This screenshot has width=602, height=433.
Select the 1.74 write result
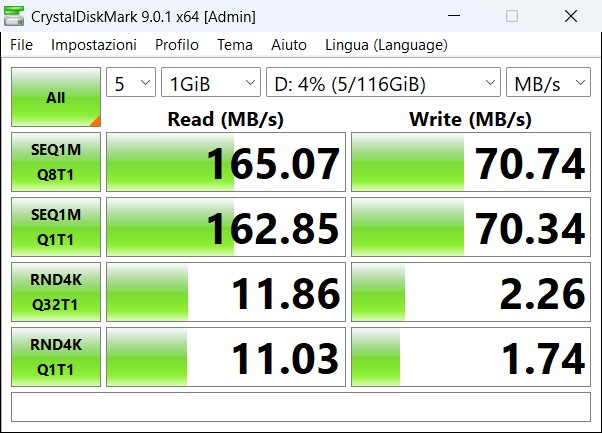point(471,357)
